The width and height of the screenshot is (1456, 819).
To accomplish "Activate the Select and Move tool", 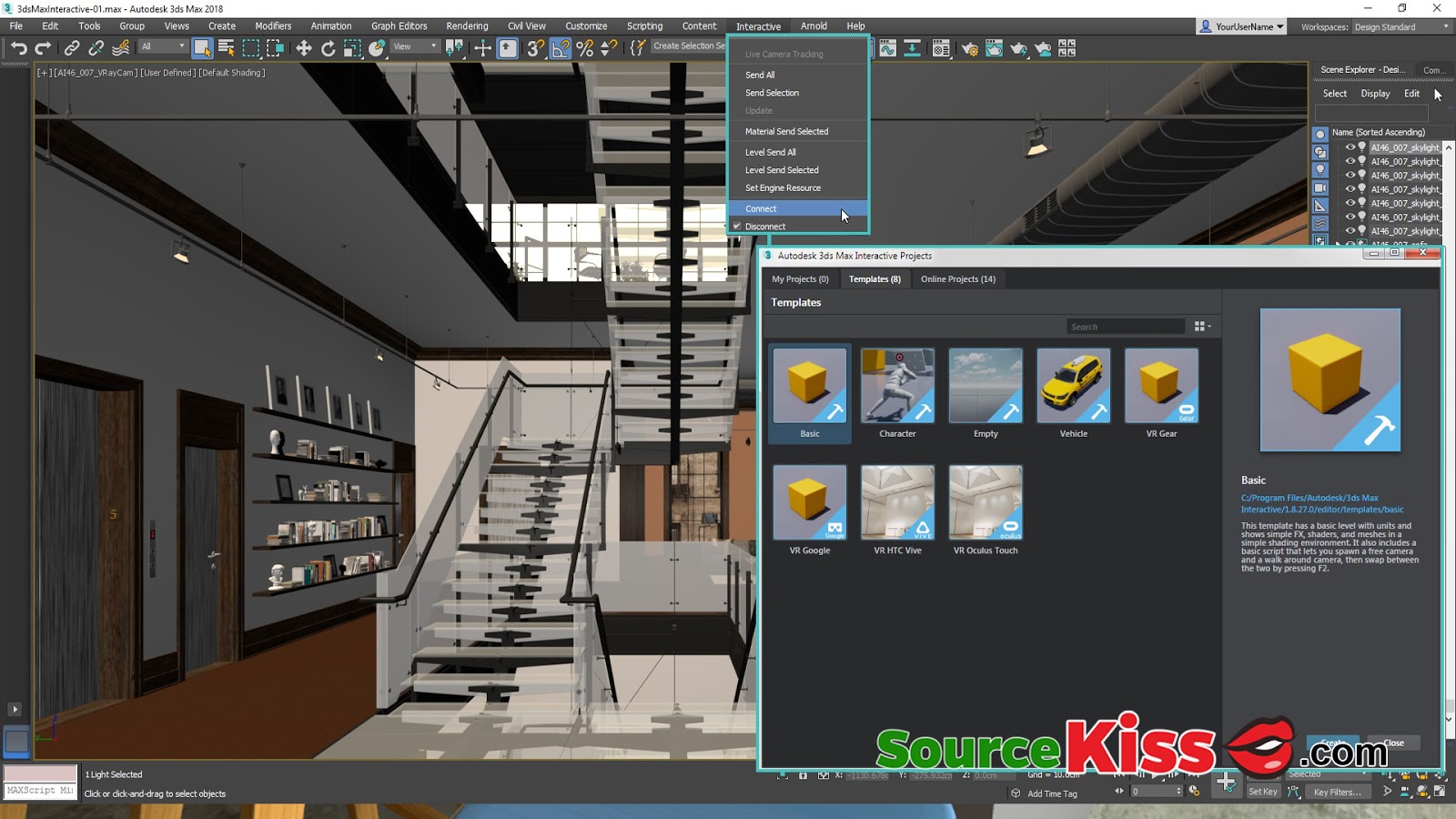I will [304, 48].
